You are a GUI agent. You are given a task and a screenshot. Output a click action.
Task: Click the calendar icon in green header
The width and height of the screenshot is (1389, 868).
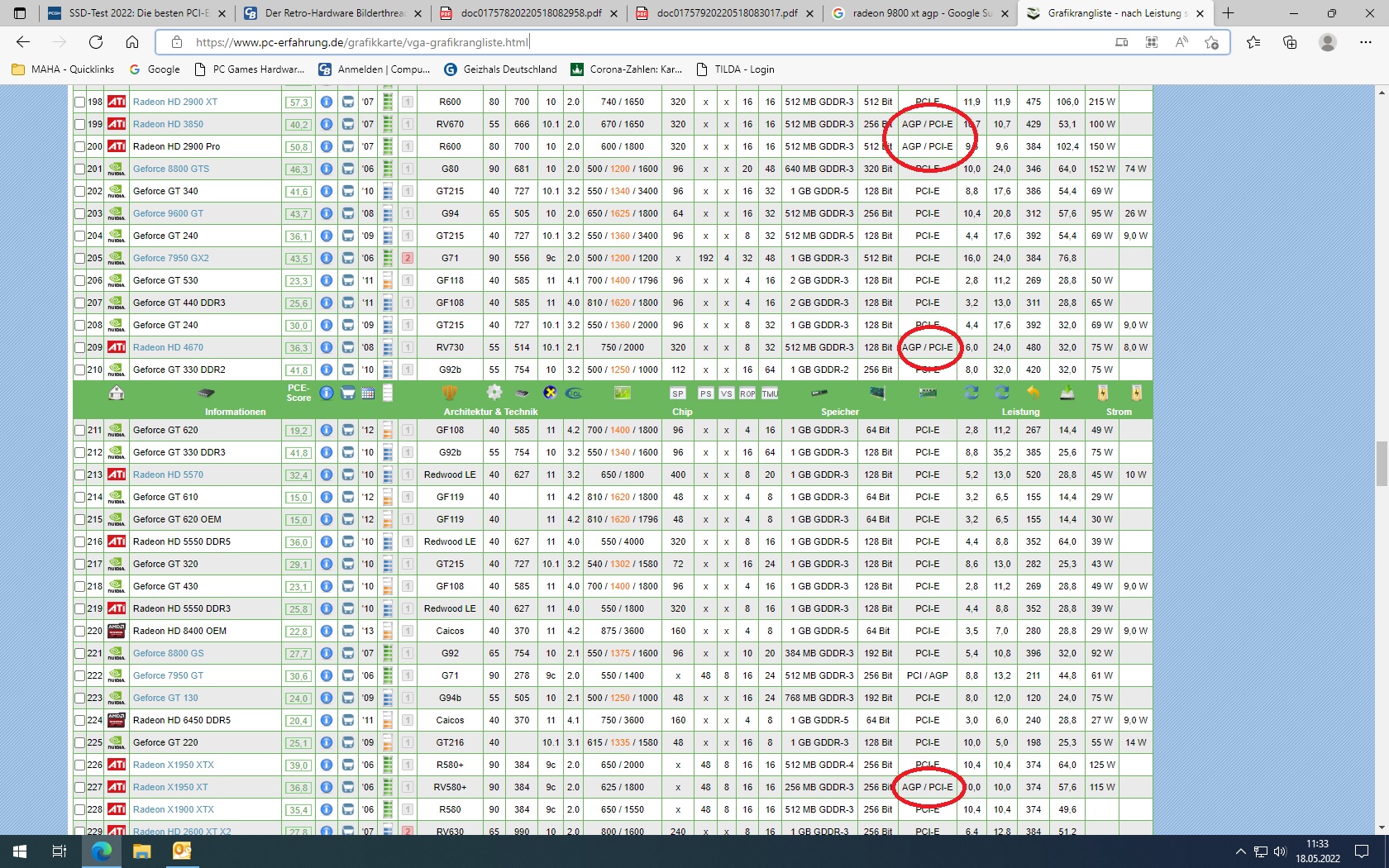tap(368, 393)
